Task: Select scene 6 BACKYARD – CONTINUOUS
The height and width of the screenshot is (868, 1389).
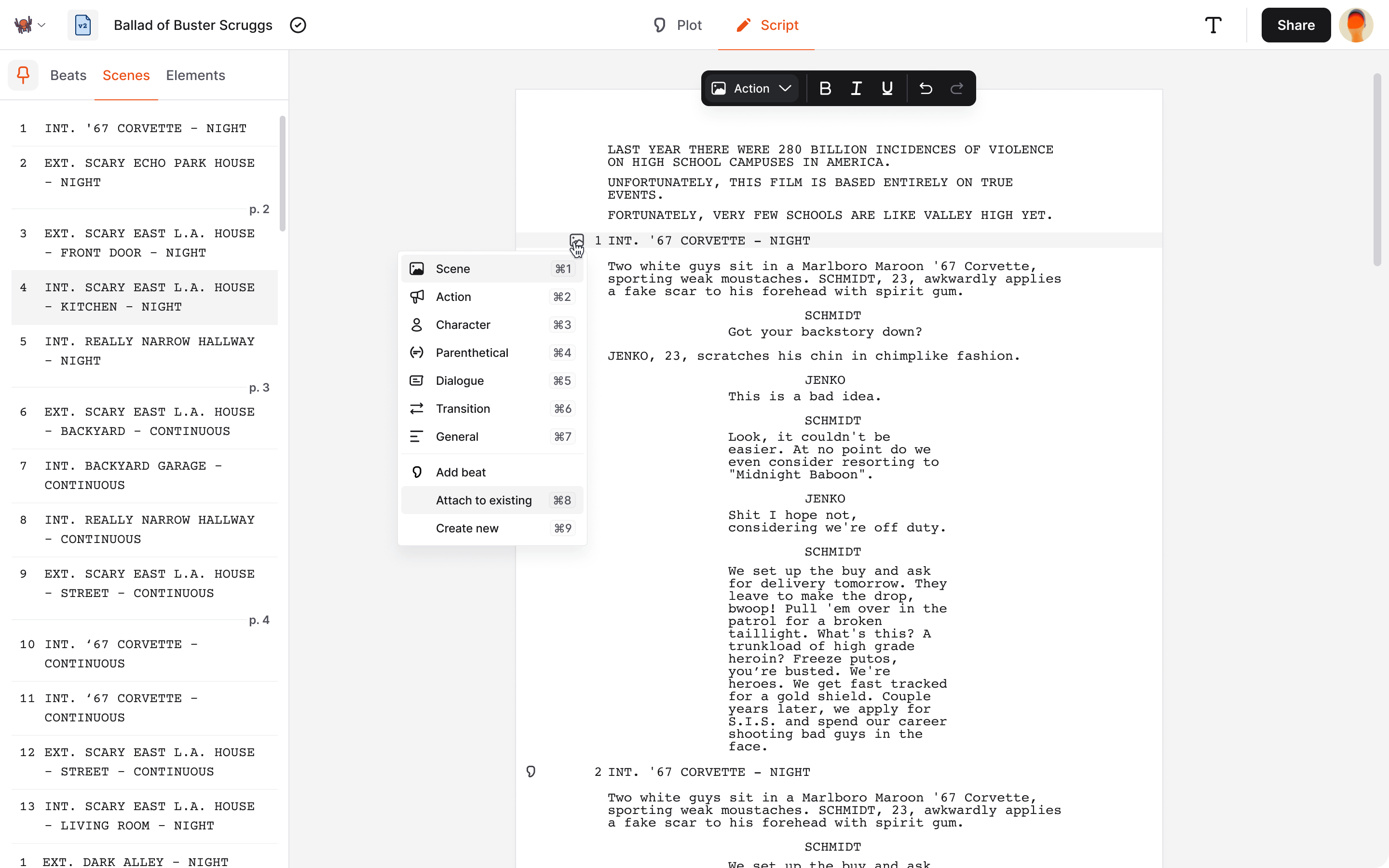Action: coord(145,422)
